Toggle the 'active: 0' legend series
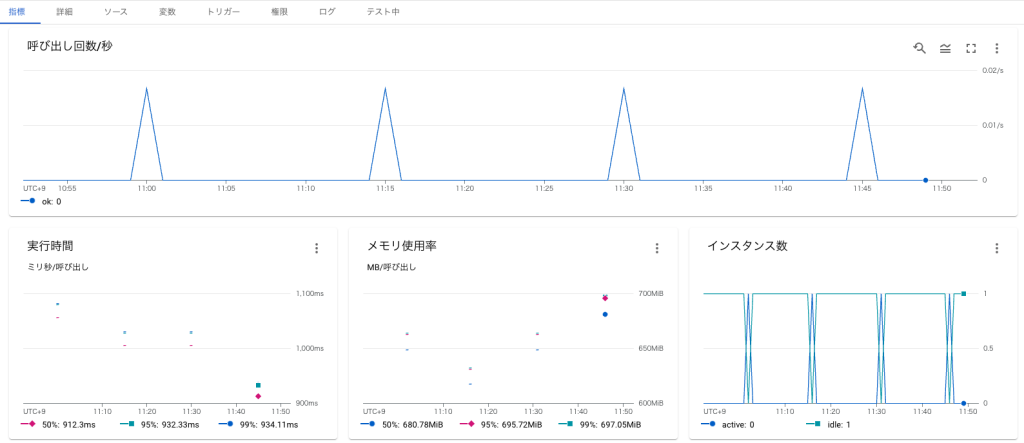Image resolution: width=1024 pixels, height=443 pixels. pyautogui.click(x=731, y=424)
